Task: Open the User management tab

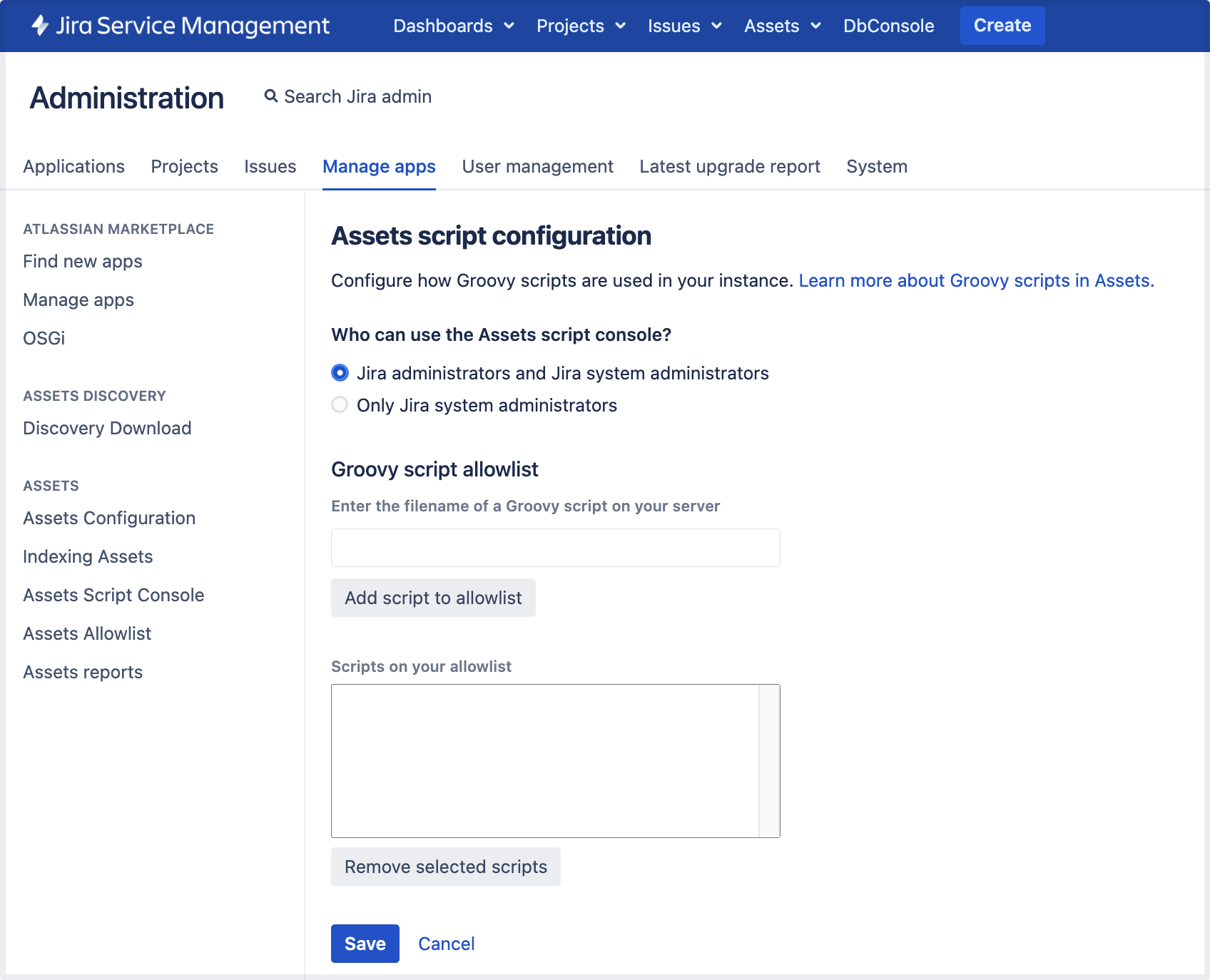Action: click(537, 166)
